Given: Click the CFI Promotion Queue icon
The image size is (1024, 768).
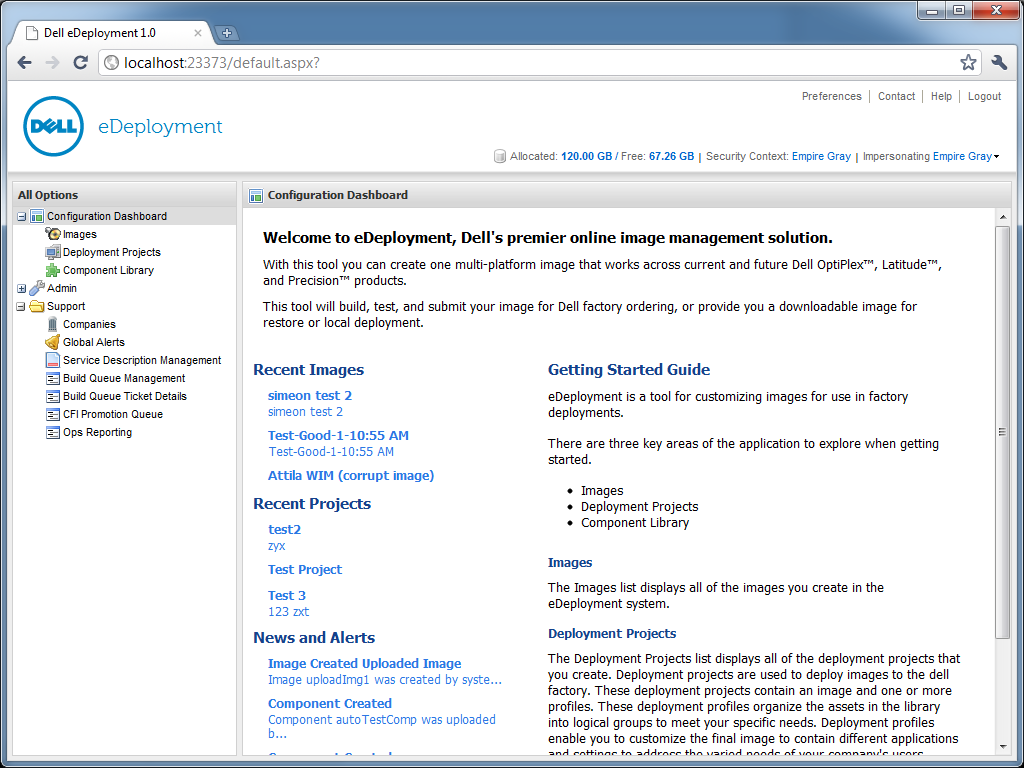Looking at the screenshot, I should (x=53, y=414).
